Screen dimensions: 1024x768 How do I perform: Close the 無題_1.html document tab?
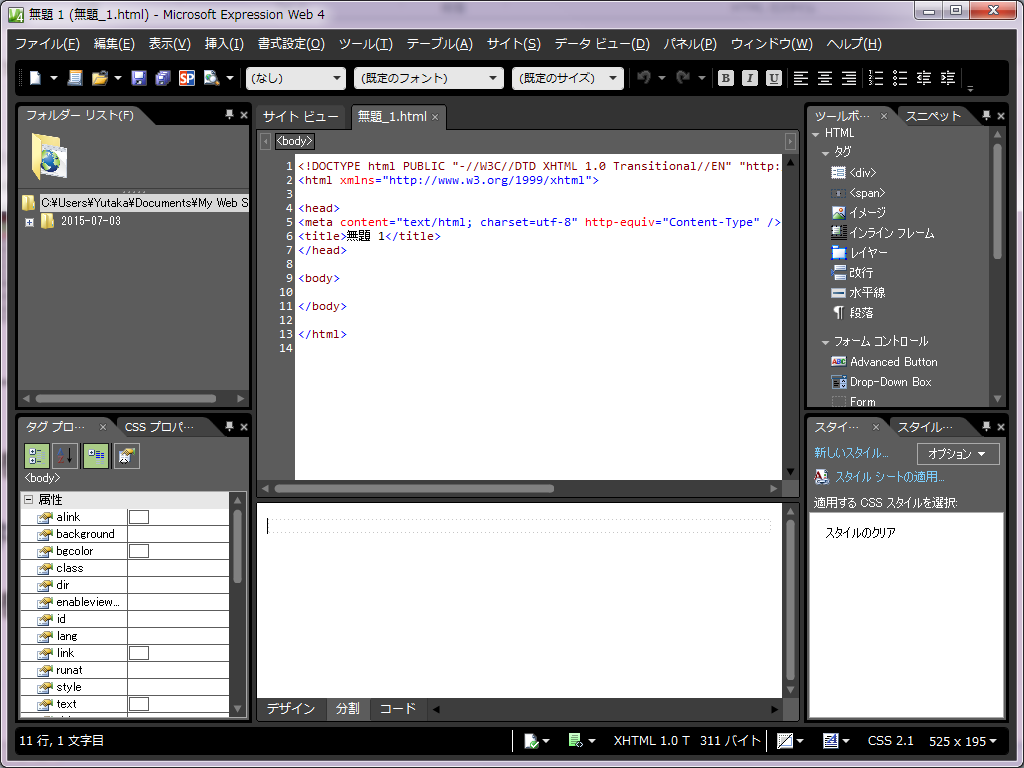[435, 118]
